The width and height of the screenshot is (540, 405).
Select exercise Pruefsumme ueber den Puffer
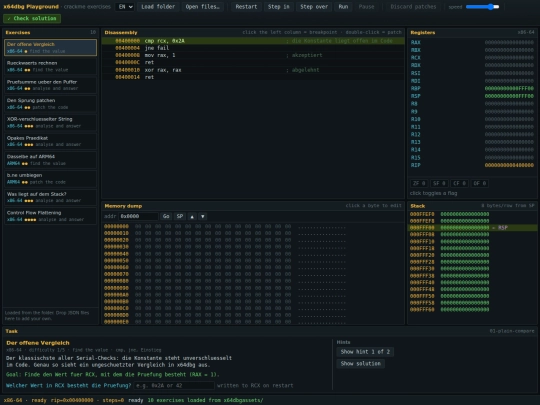[50, 85]
